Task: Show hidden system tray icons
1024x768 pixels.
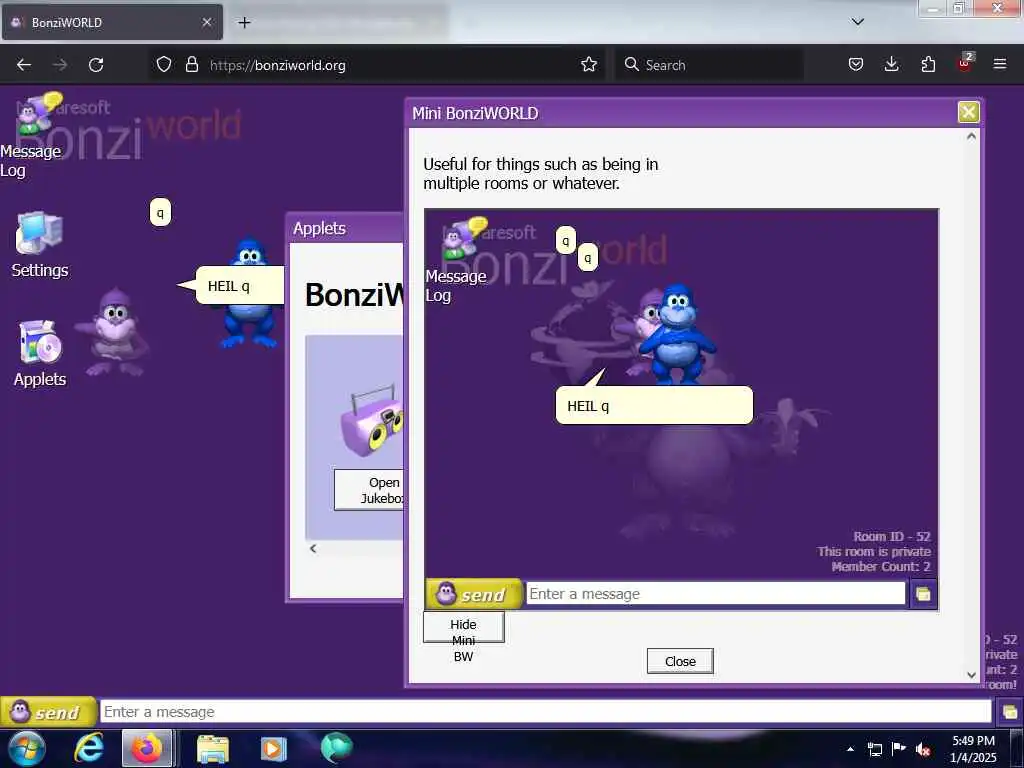Action: [850, 749]
